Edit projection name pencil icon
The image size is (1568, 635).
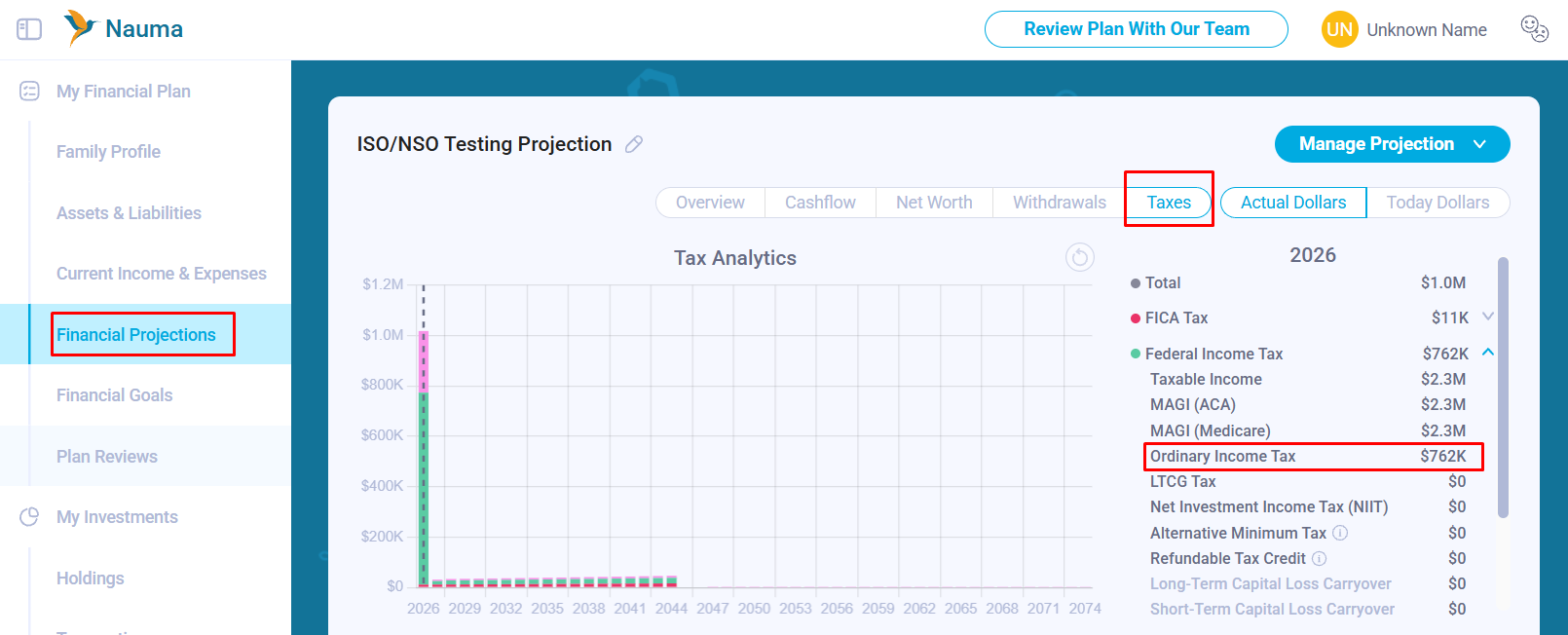tap(634, 144)
